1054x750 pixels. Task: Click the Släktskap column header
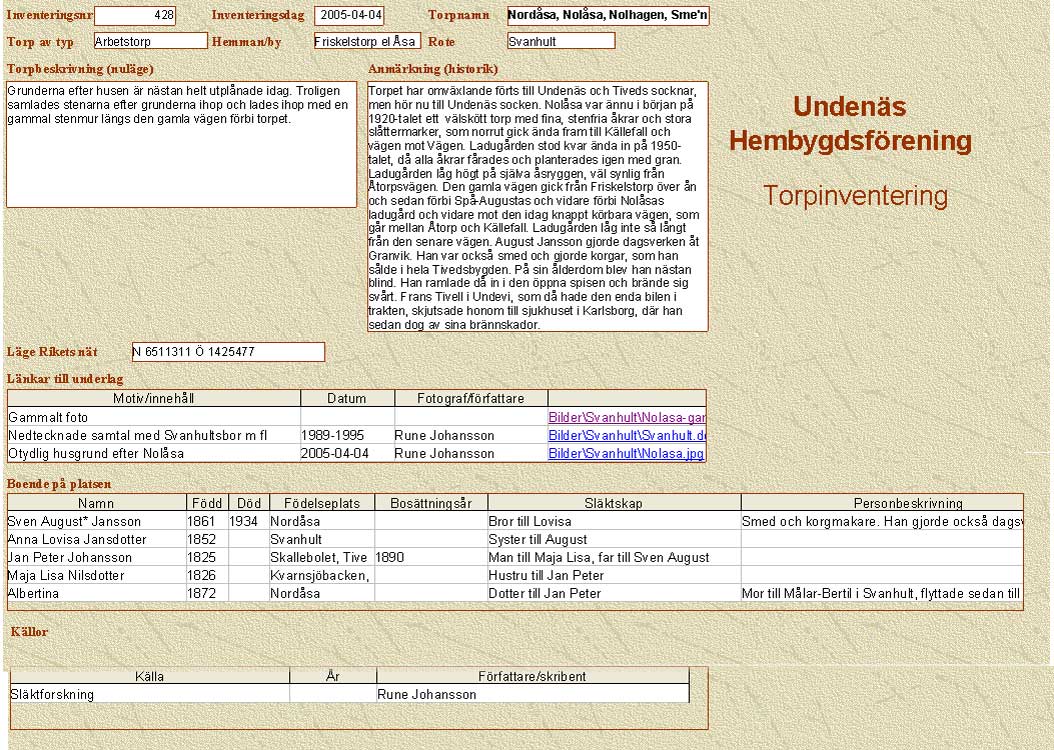click(x=613, y=503)
